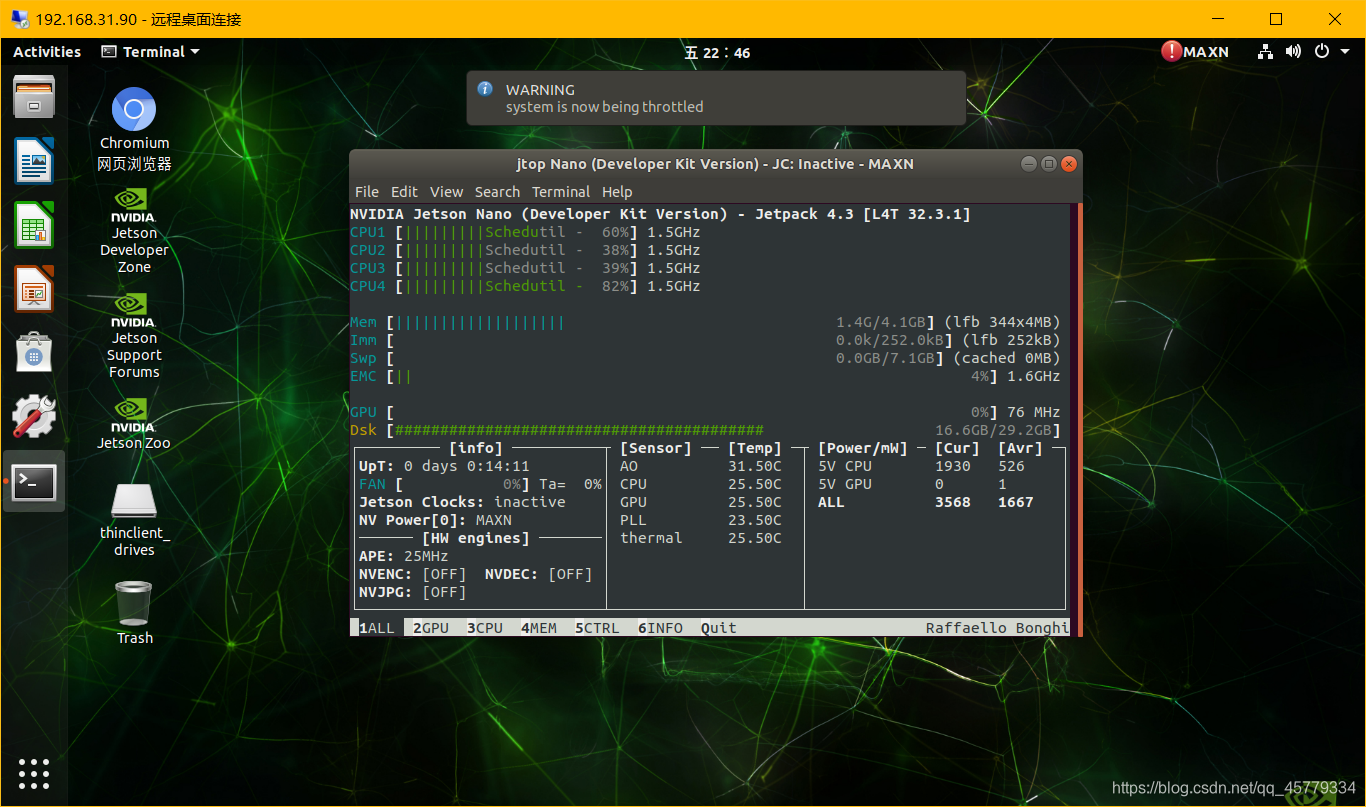Image resolution: width=1366 pixels, height=807 pixels.
Task: Launch LibreOffice Writer from dock
Action: tap(34, 160)
